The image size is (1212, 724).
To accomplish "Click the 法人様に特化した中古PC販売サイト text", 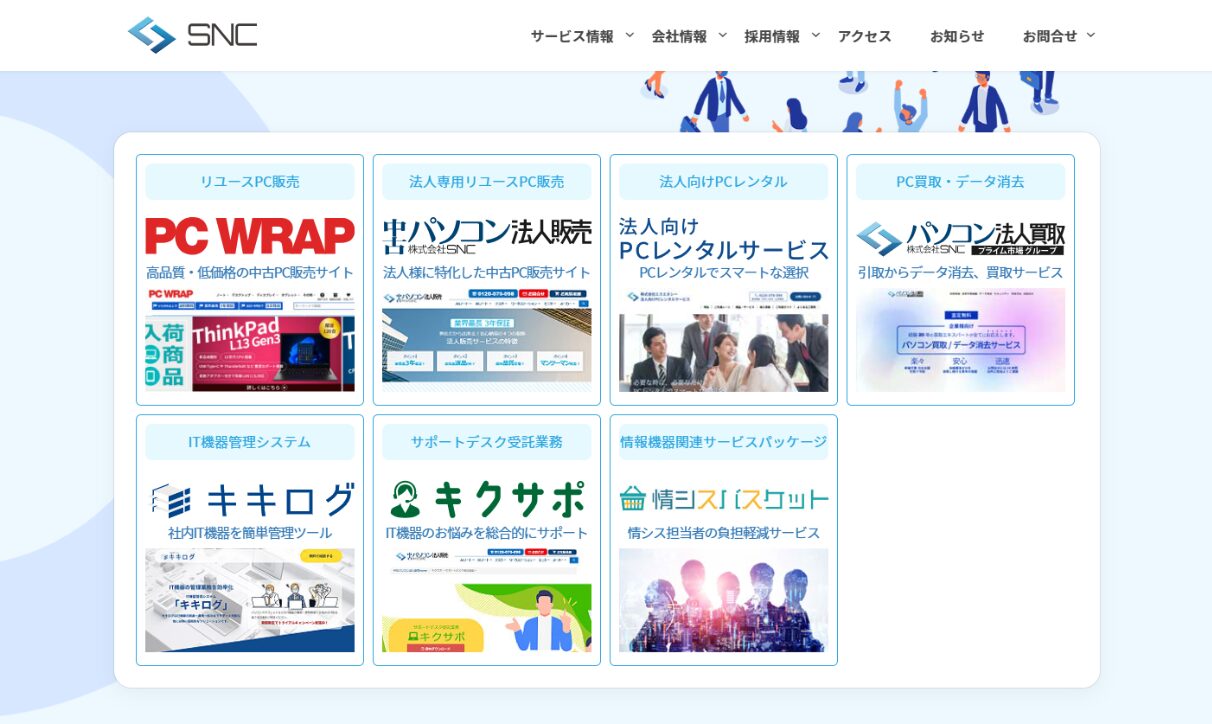I will click(487, 272).
